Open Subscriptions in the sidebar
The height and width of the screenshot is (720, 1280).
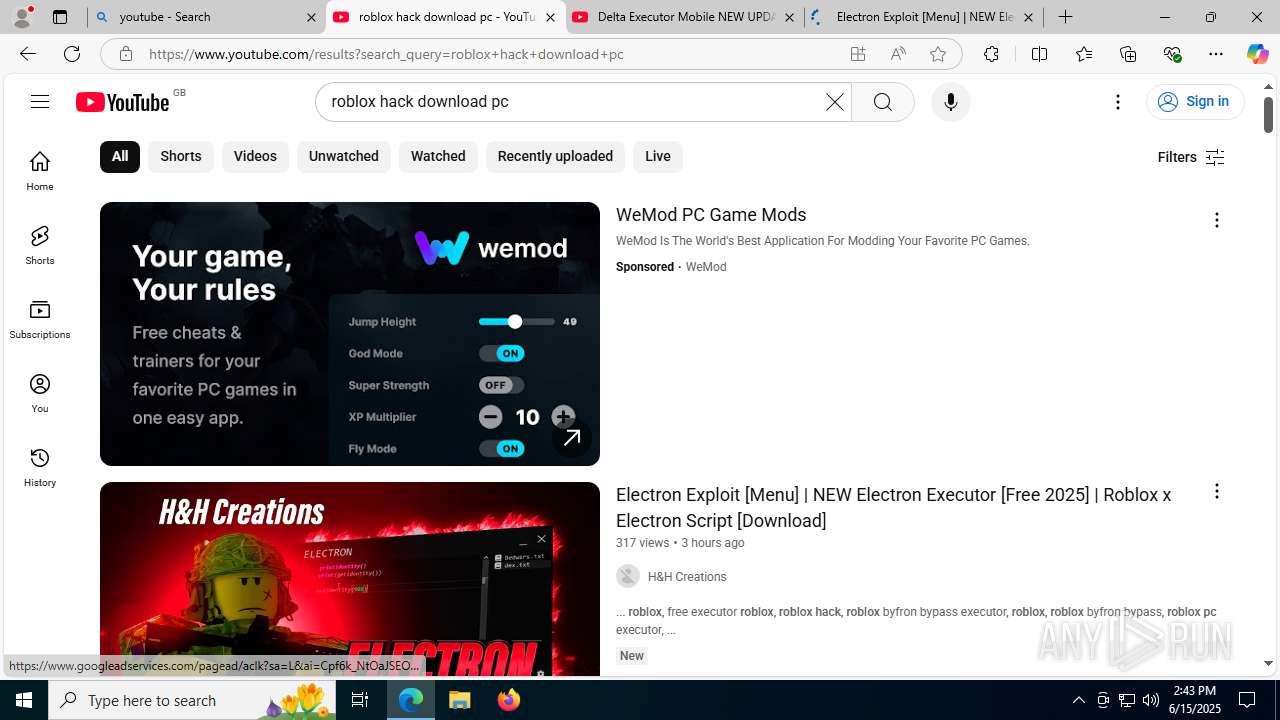pos(40,319)
